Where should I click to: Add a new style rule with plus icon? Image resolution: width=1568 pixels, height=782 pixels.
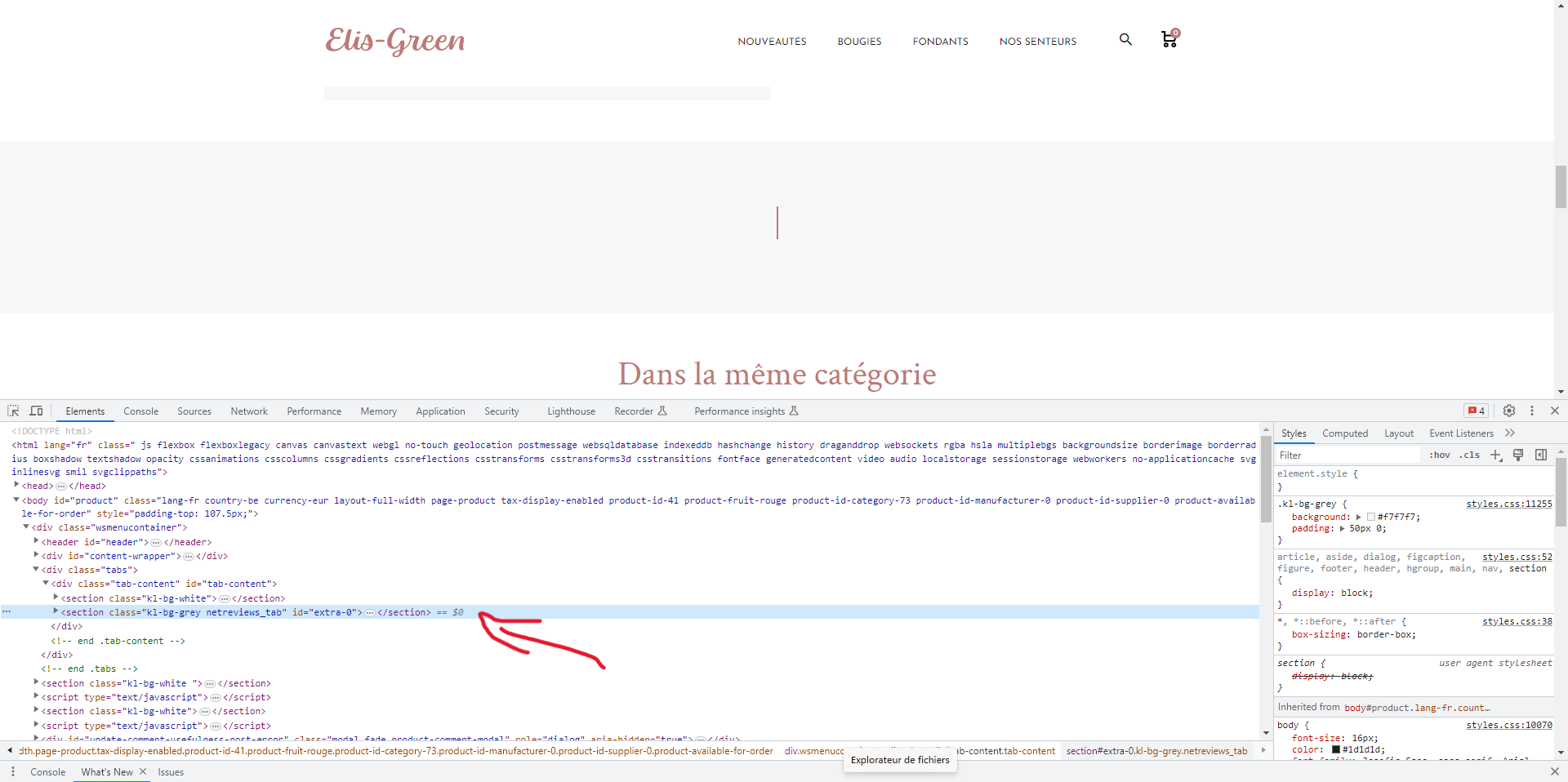coord(1496,455)
